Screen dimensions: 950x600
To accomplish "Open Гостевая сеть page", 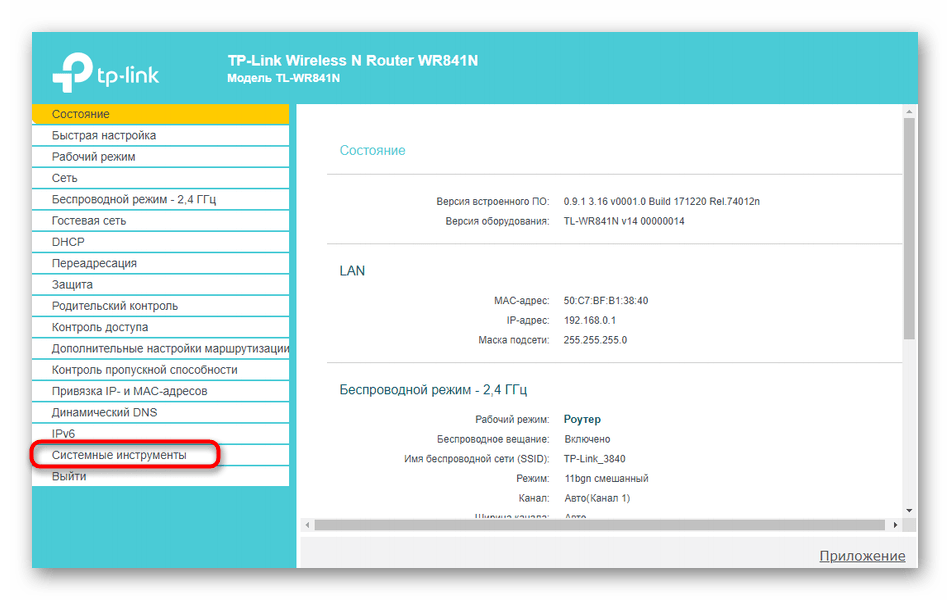I will [89, 221].
